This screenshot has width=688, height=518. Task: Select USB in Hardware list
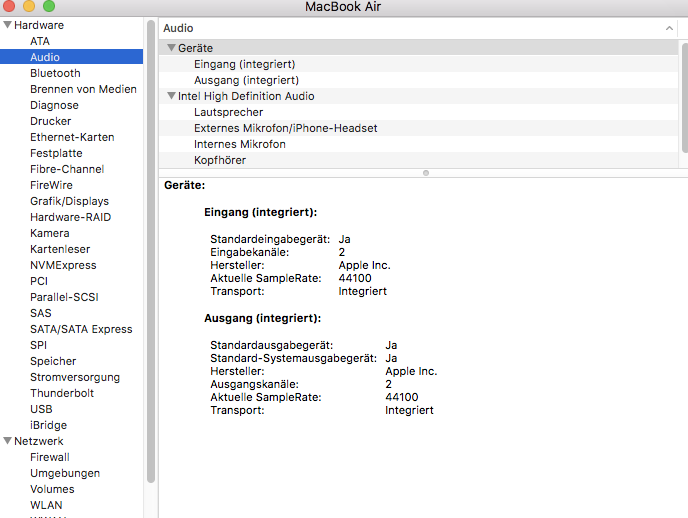pos(41,409)
